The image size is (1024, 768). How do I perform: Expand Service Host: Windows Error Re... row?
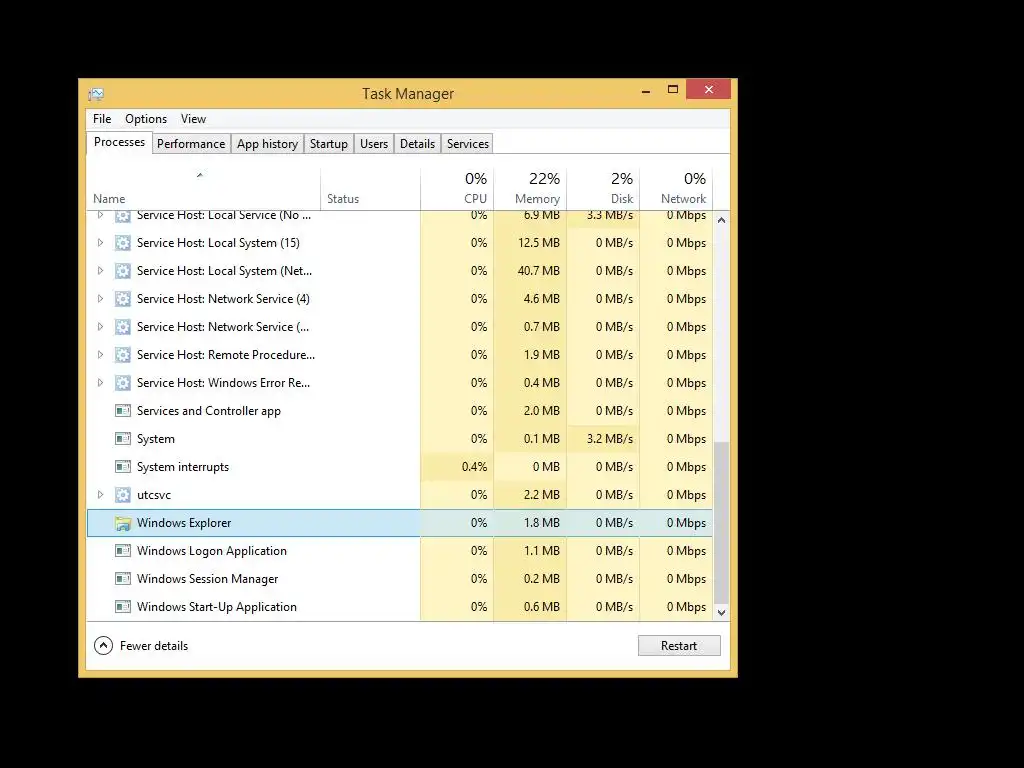click(x=100, y=383)
